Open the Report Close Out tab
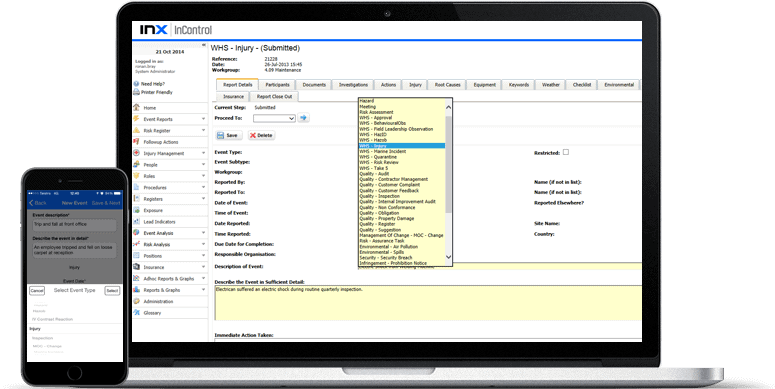Viewport: 775px width, 389px height. [x=274, y=96]
